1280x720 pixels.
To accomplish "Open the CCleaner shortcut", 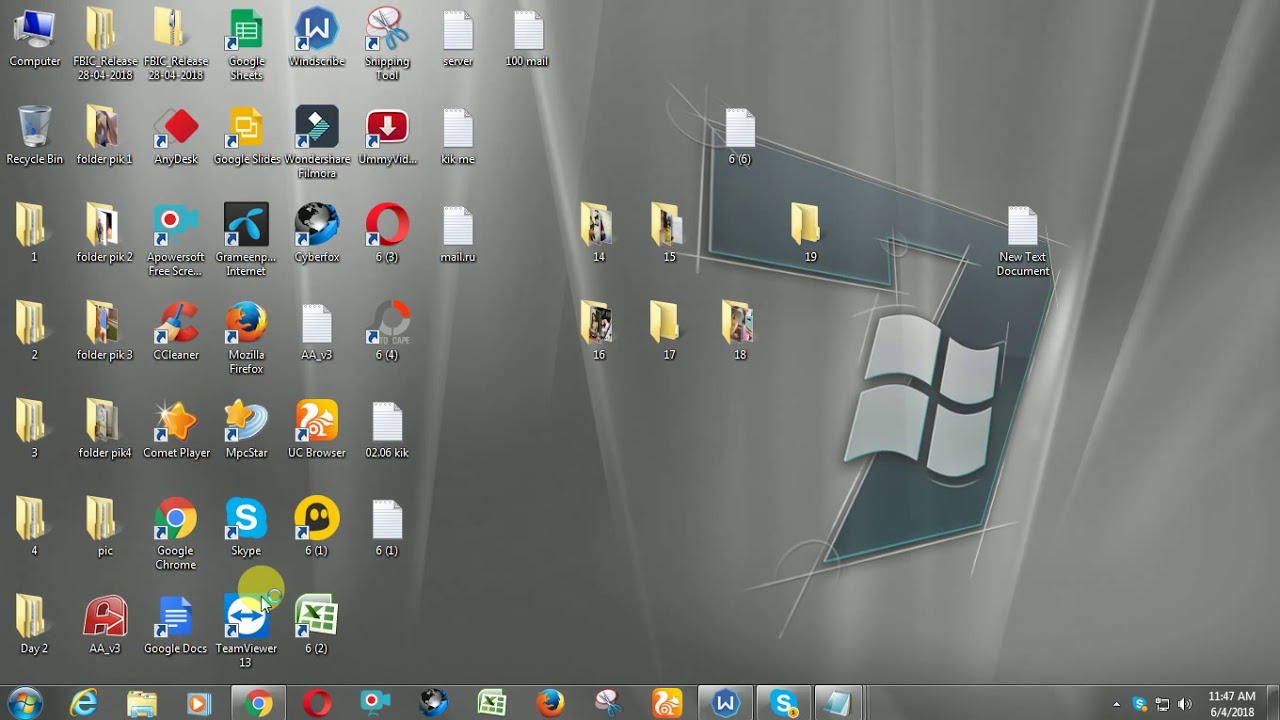I will pos(176,332).
